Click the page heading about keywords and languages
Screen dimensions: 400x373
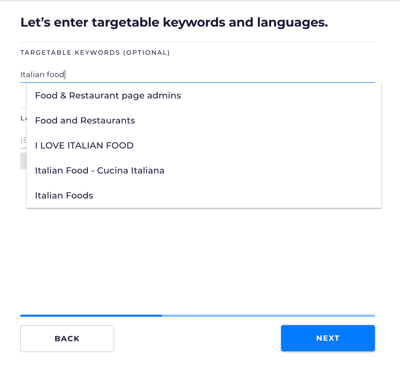(174, 22)
